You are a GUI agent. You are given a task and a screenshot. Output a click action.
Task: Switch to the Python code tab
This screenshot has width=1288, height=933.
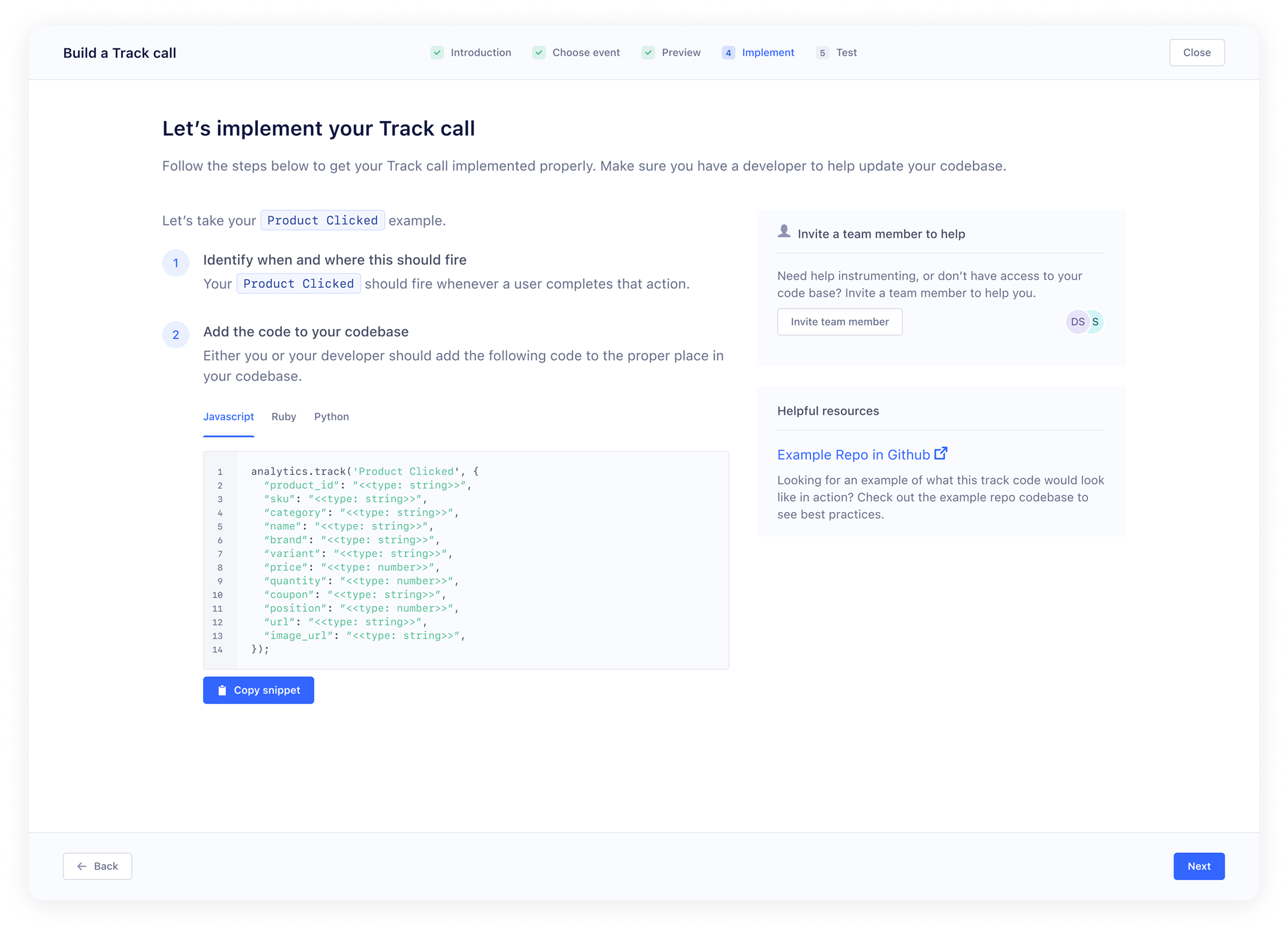point(331,416)
